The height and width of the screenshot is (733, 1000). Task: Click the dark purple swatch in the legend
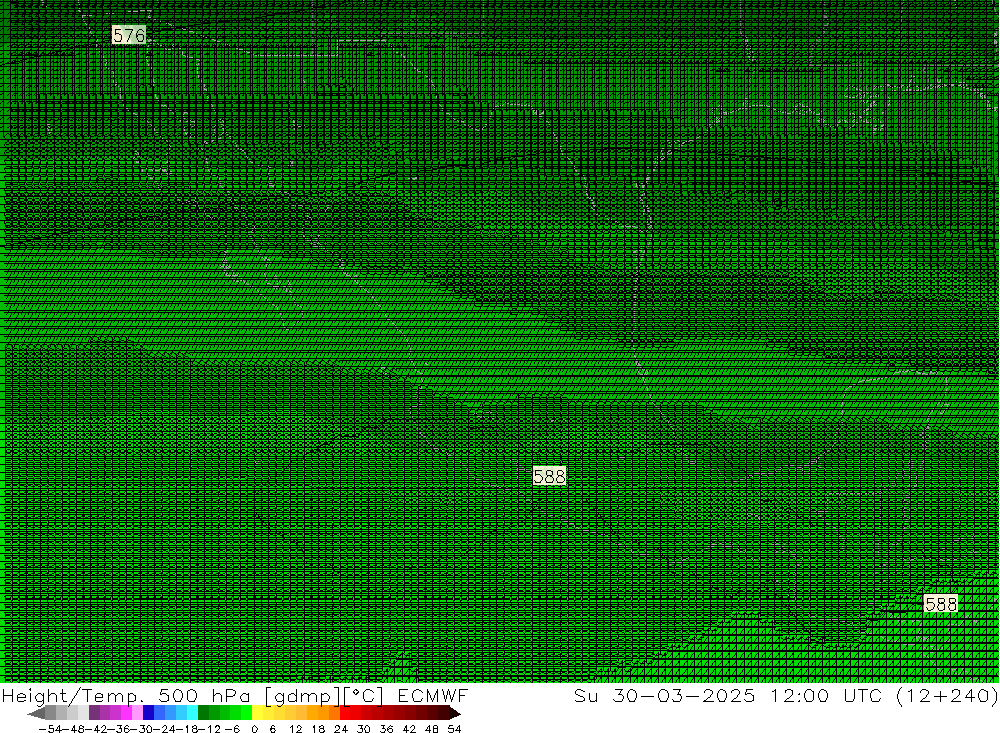[x=94, y=713]
